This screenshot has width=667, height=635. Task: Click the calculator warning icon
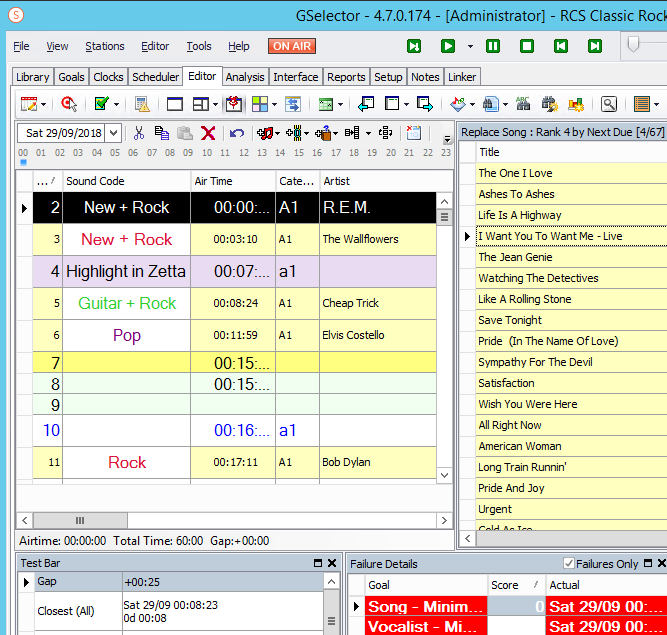[x=142, y=104]
